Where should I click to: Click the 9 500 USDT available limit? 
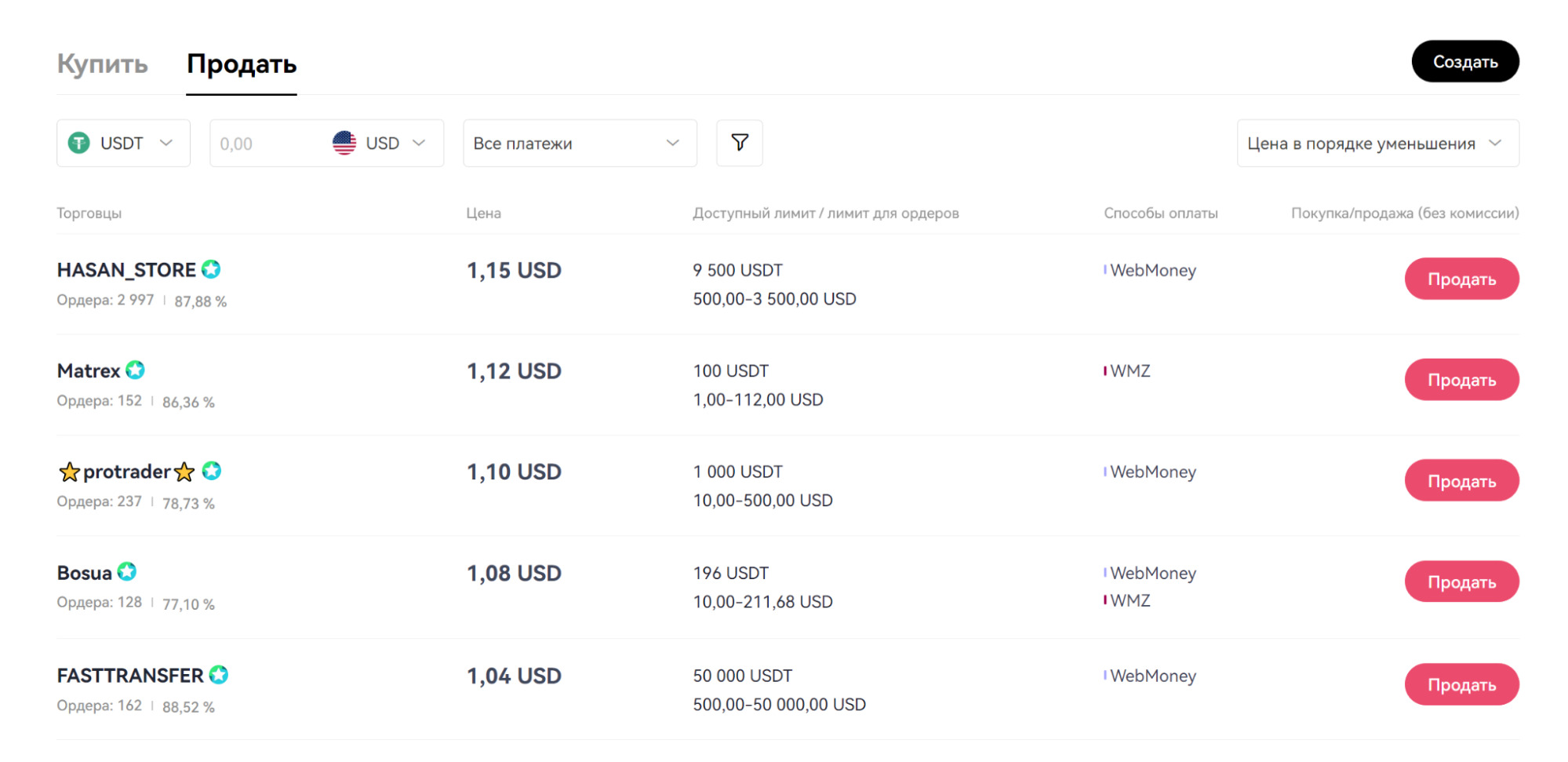click(x=738, y=270)
